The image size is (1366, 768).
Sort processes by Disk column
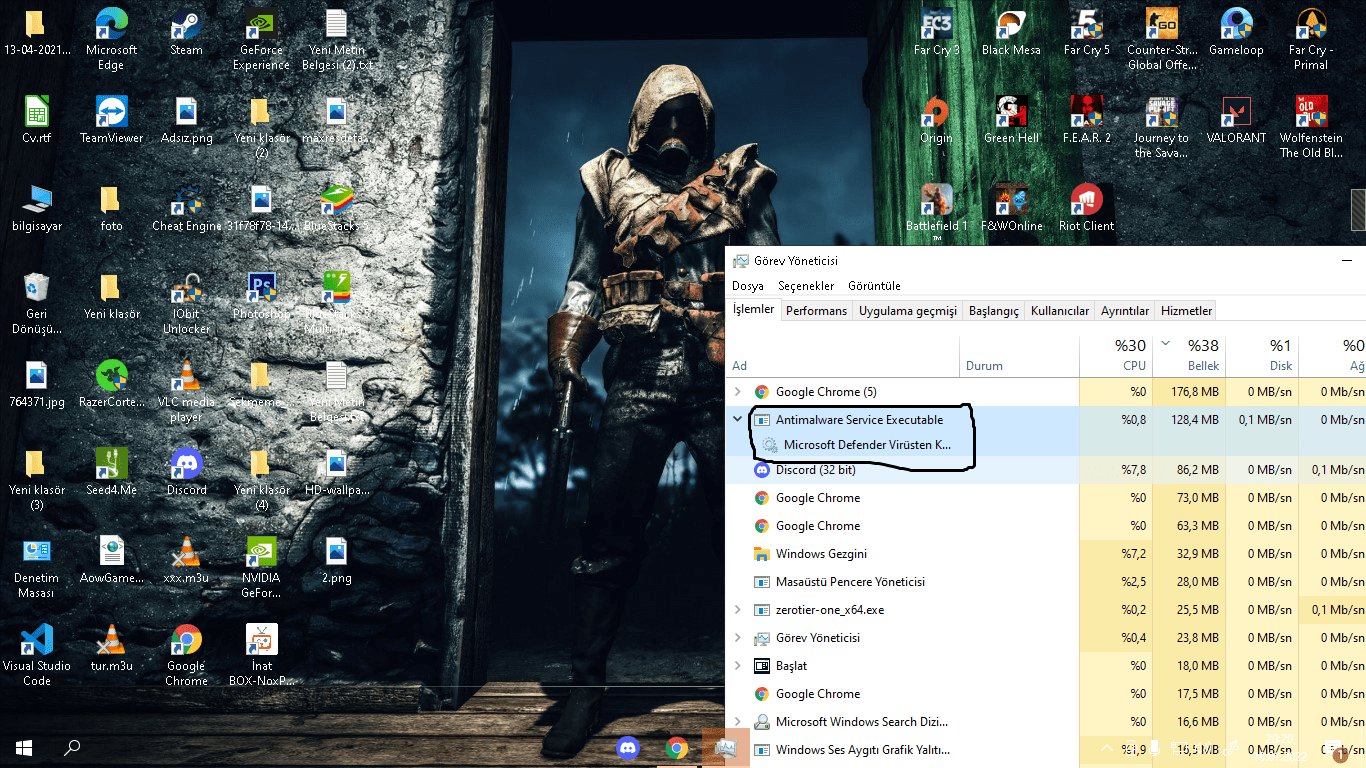(x=1263, y=355)
